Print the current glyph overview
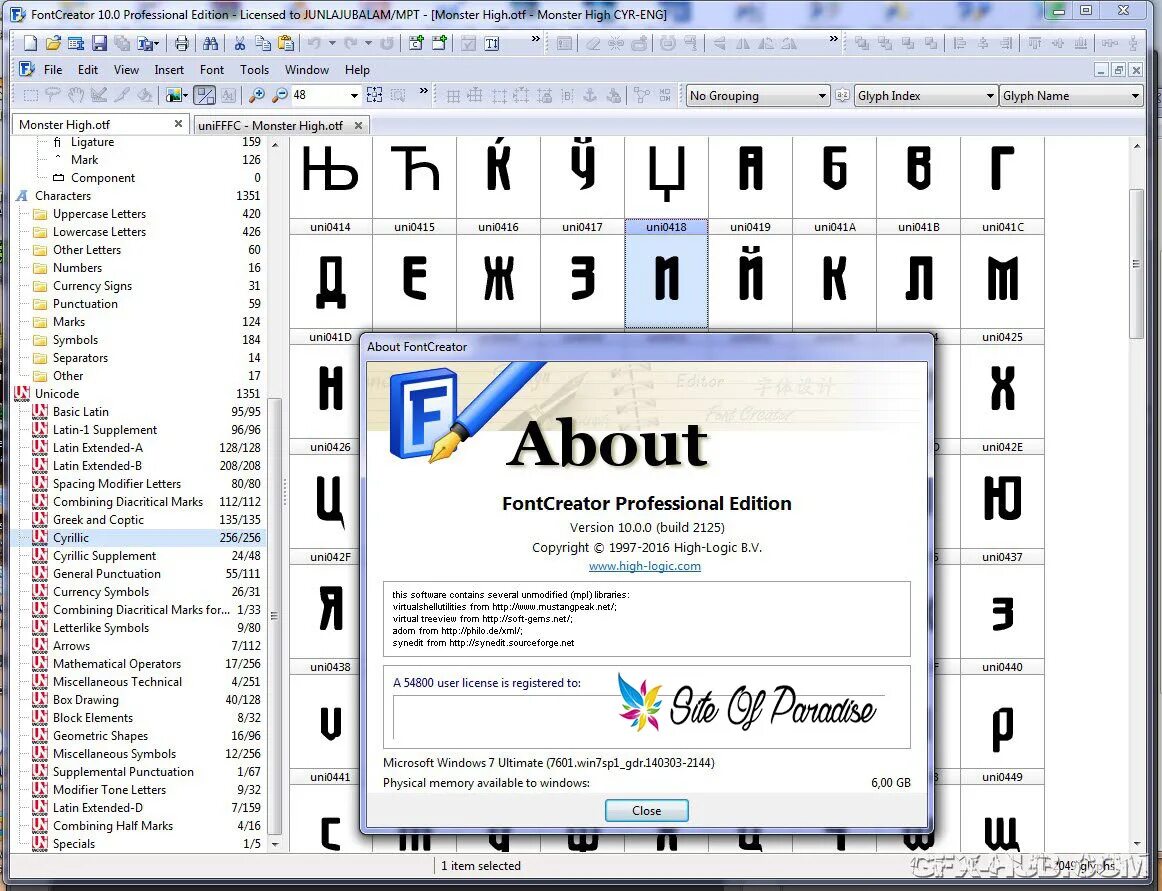The width and height of the screenshot is (1162, 891). click(x=181, y=42)
